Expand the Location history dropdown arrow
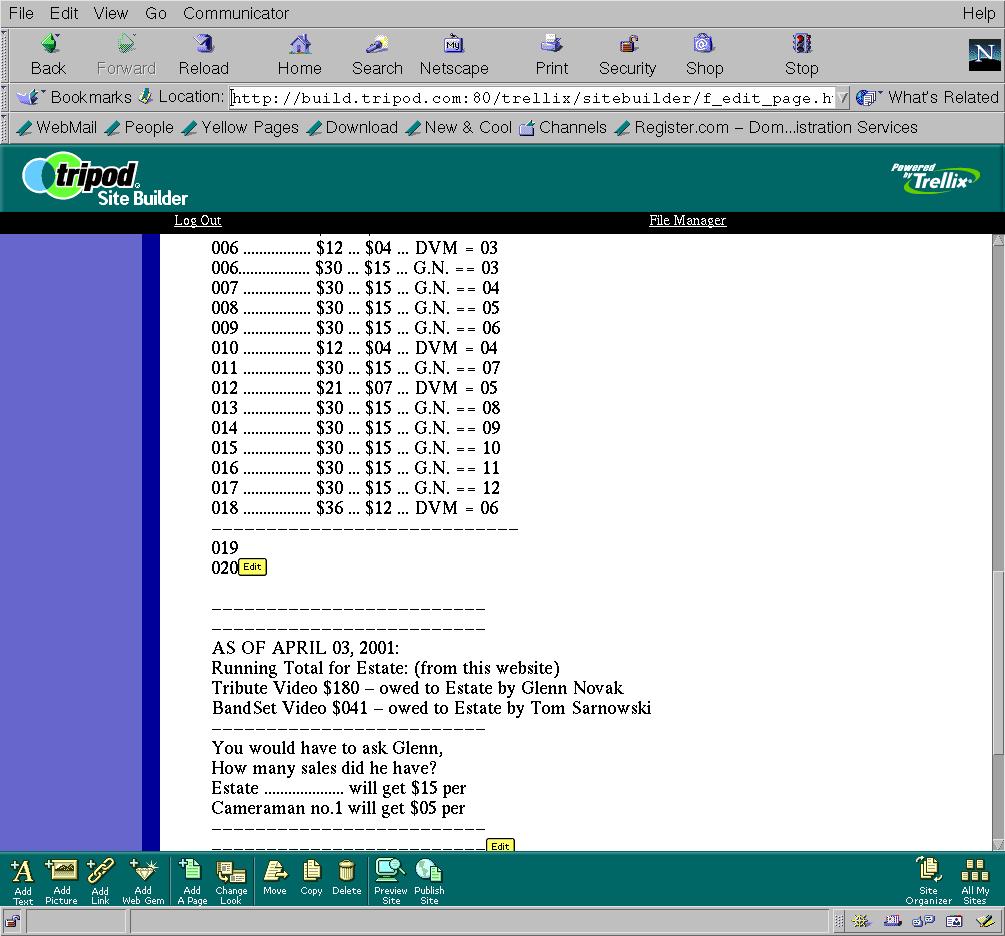Viewport: 1005px width, 936px height. [x=843, y=98]
